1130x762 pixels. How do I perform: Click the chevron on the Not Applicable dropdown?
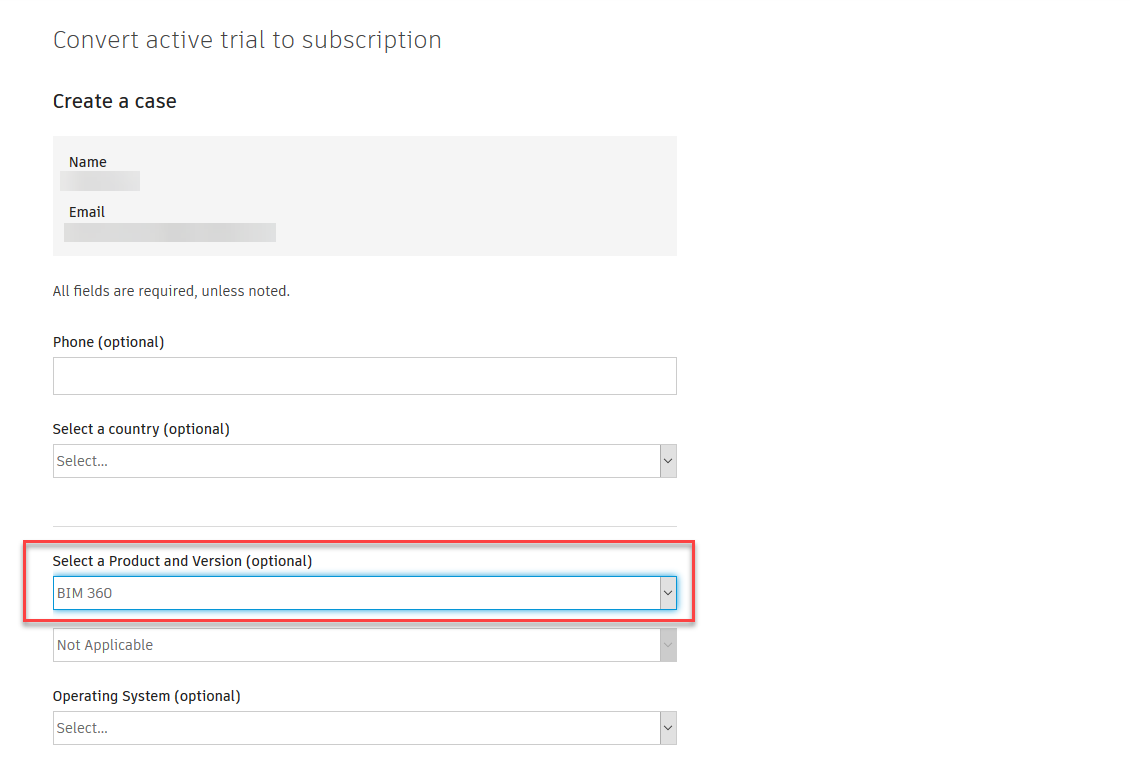click(668, 644)
